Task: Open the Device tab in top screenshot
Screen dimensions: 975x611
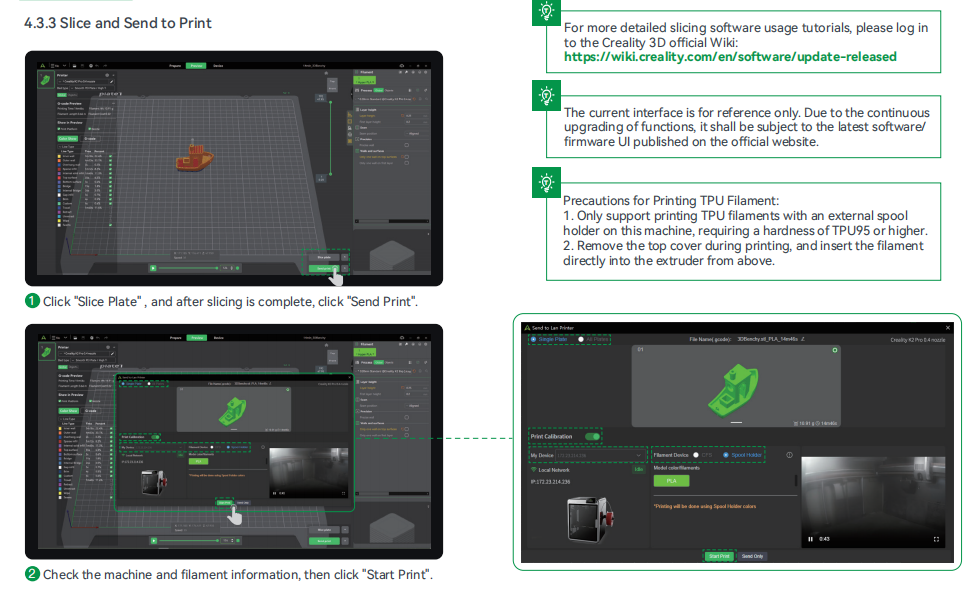Action: pyautogui.click(x=218, y=65)
